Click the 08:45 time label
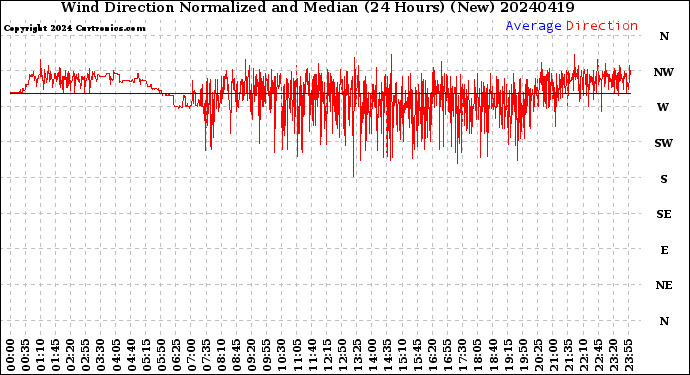690x375 pixels. pyautogui.click(x=237, y=355)
